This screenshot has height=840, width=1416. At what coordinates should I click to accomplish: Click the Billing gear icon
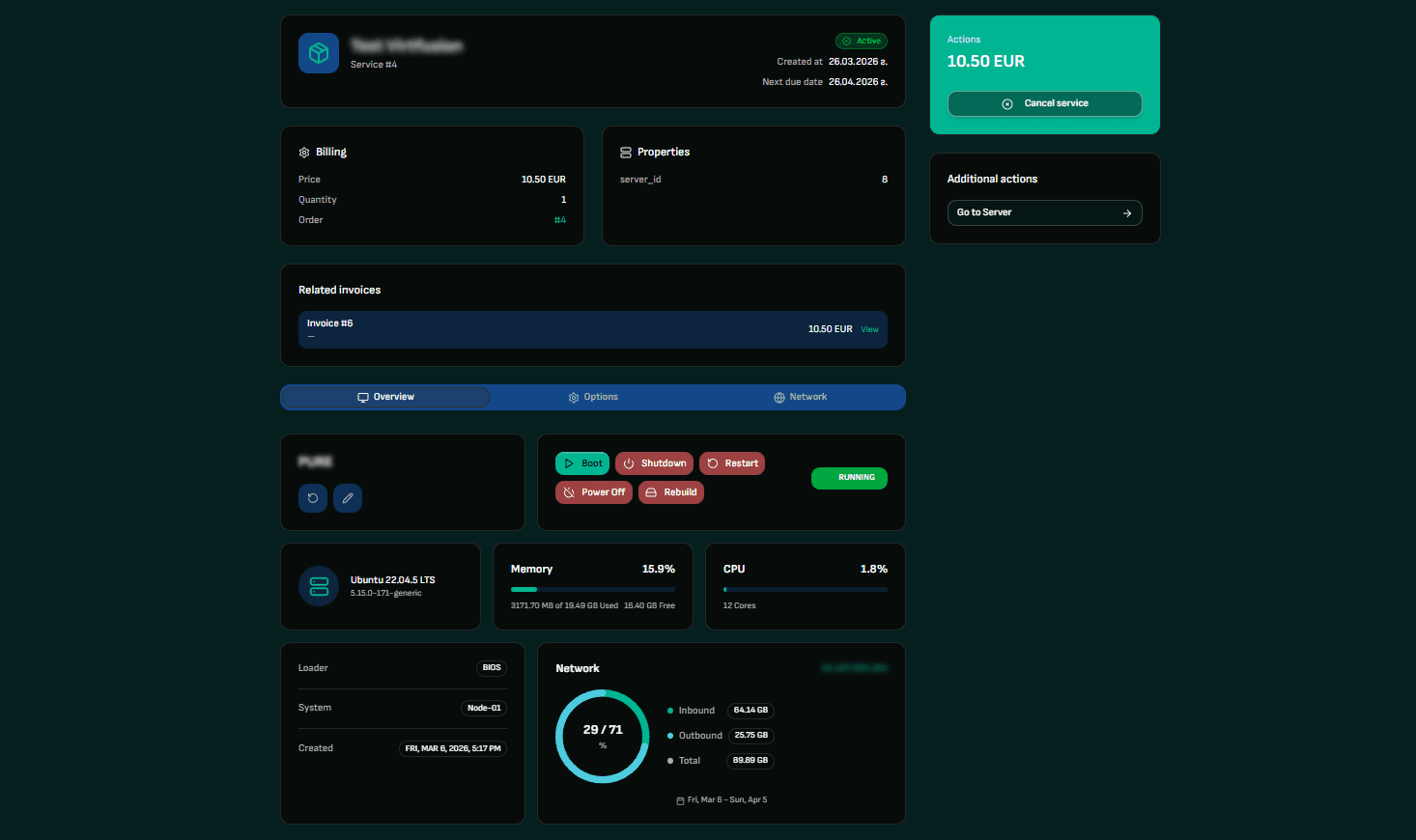click(x=304, y=152)
